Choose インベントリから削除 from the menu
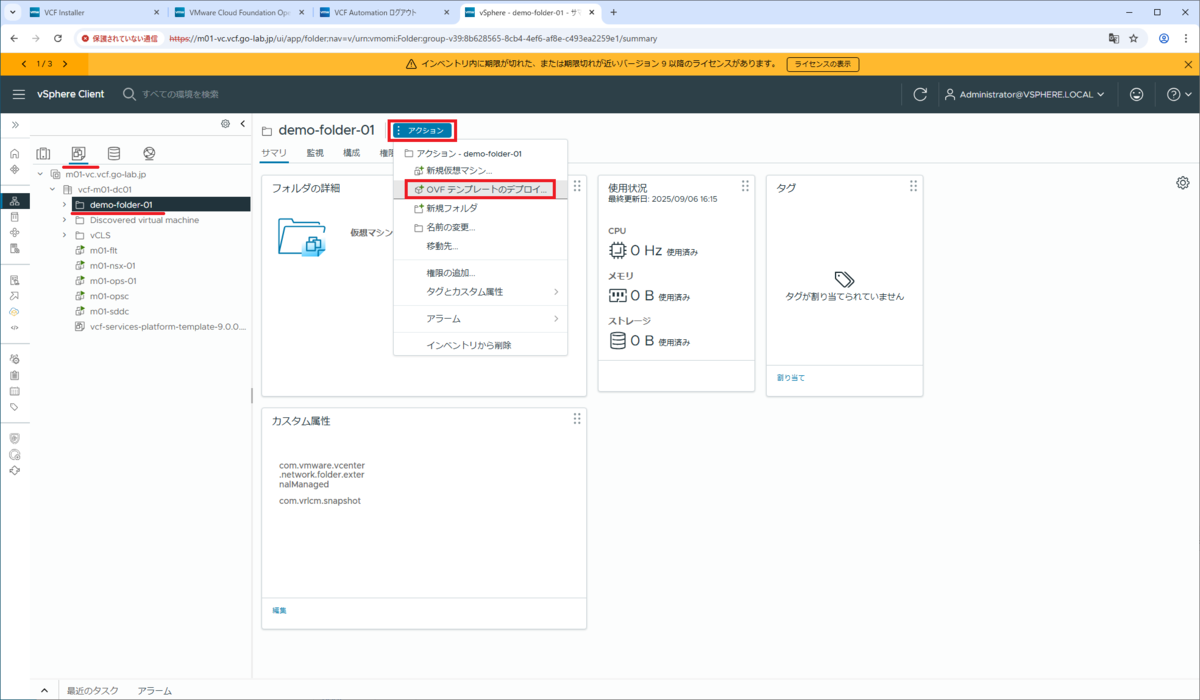The image size is (1200, 700). (x=480, y=345)
